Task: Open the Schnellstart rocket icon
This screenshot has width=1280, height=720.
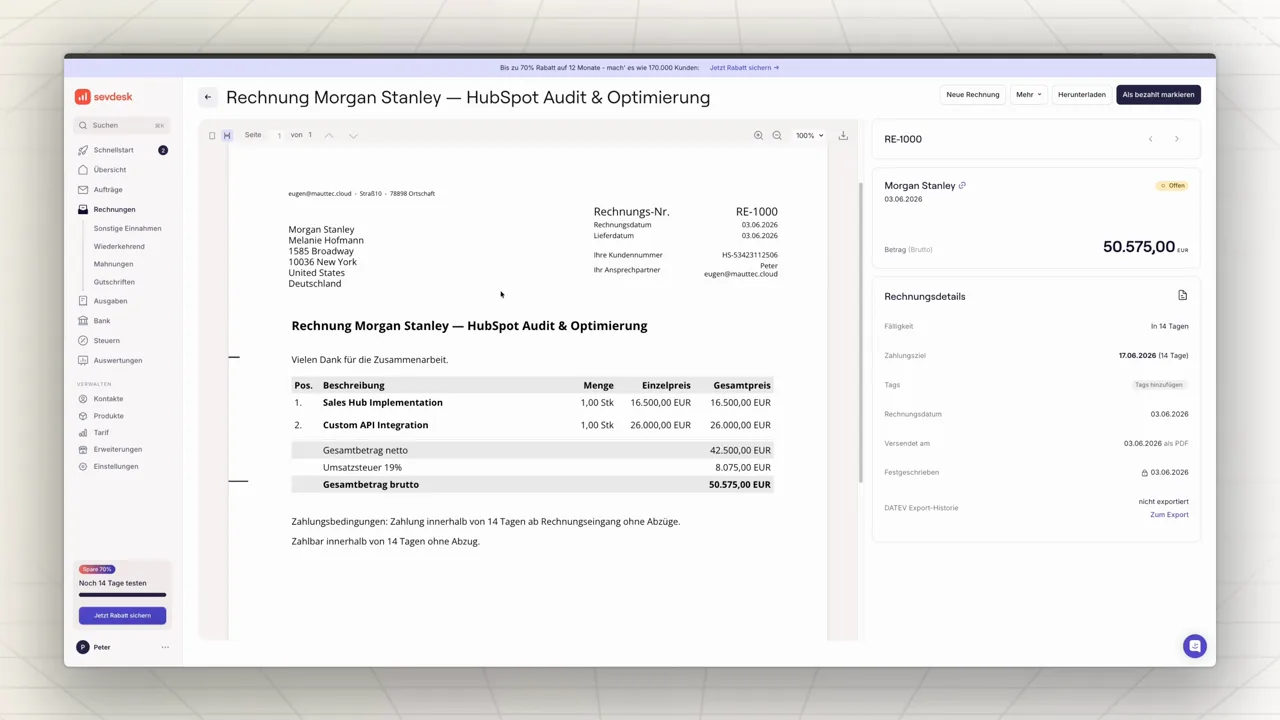Action: (83, 150)
